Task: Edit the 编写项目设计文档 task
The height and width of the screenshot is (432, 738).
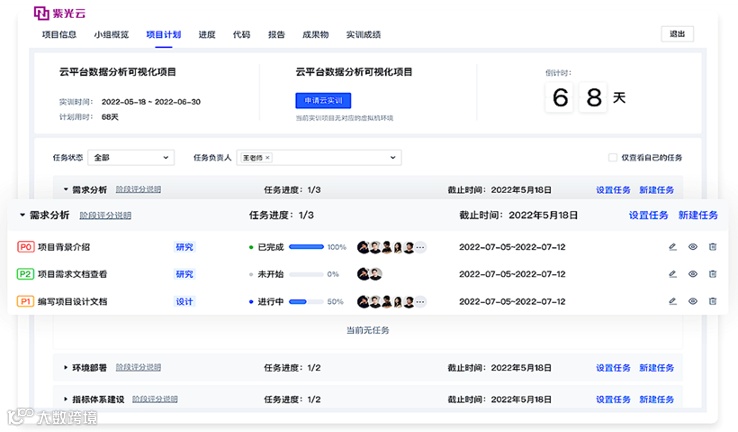Action: (673, 301)
